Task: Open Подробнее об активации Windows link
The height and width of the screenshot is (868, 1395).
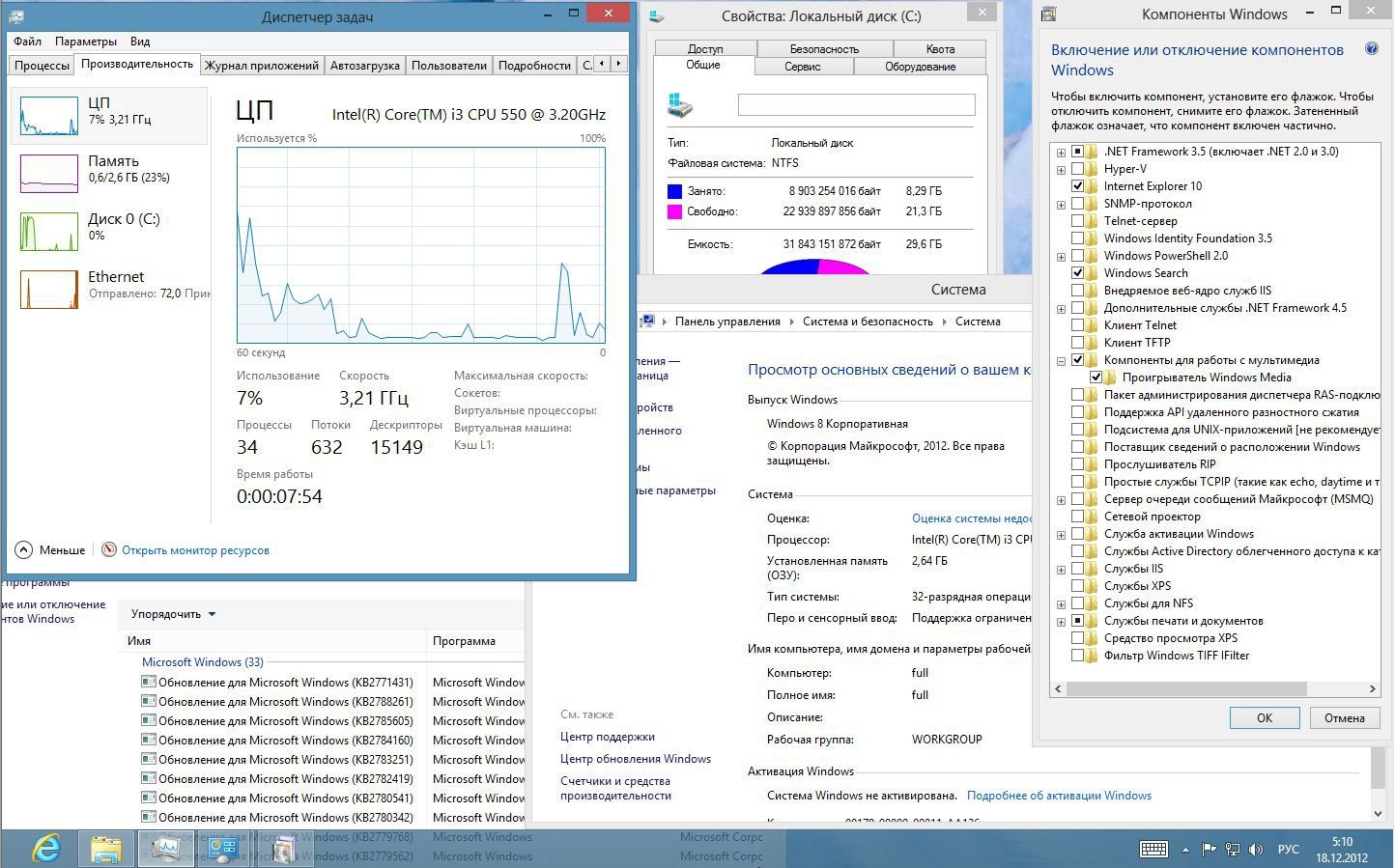Action: pos(1059,796)
